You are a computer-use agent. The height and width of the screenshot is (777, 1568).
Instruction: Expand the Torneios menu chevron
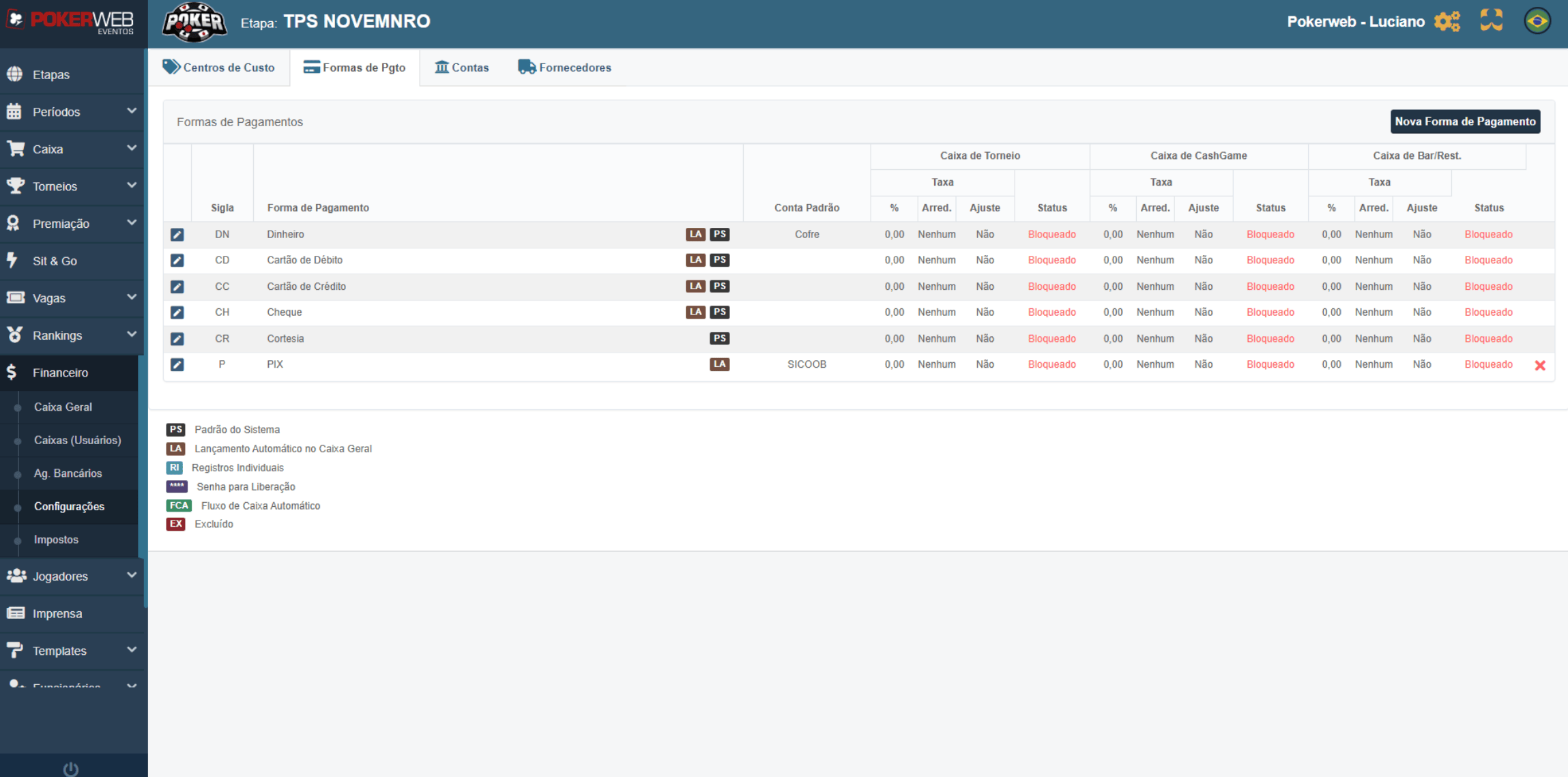[132, 186]
